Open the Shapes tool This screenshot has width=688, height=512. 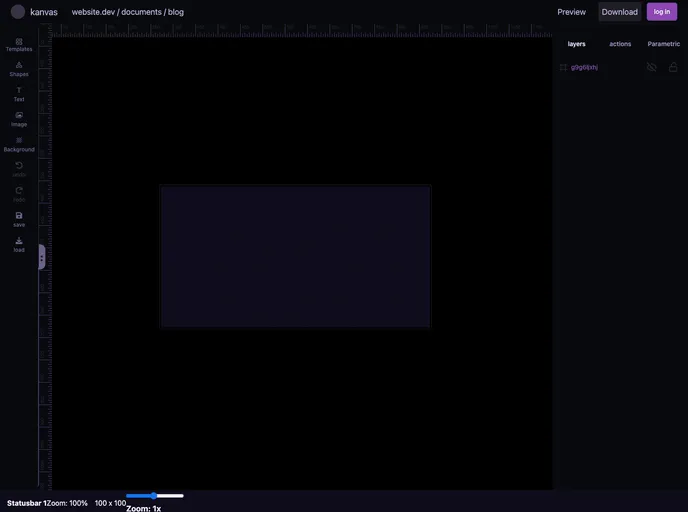tap(19, 70)
